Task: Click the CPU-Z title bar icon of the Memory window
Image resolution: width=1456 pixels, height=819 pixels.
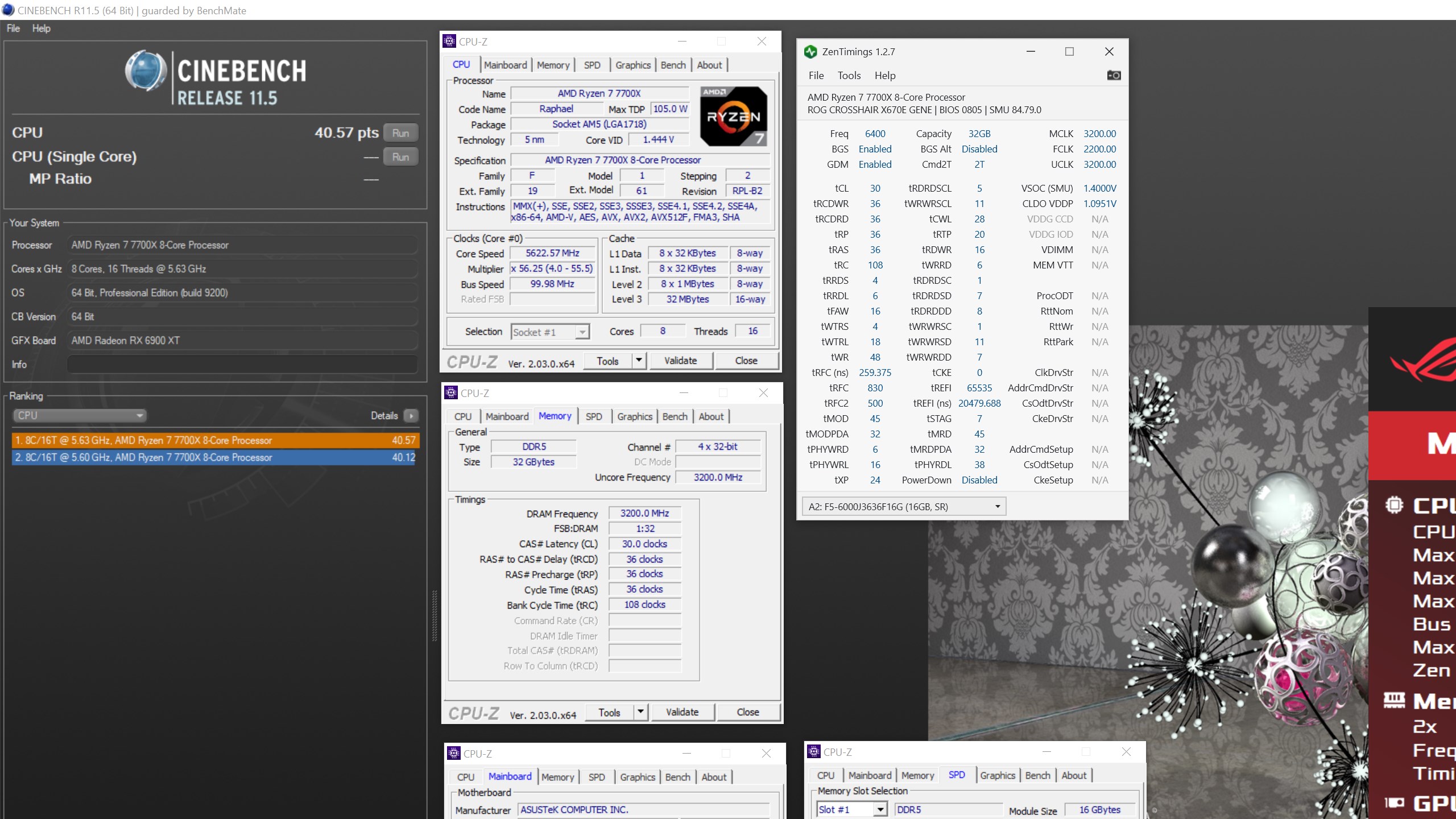Action: 451,392
